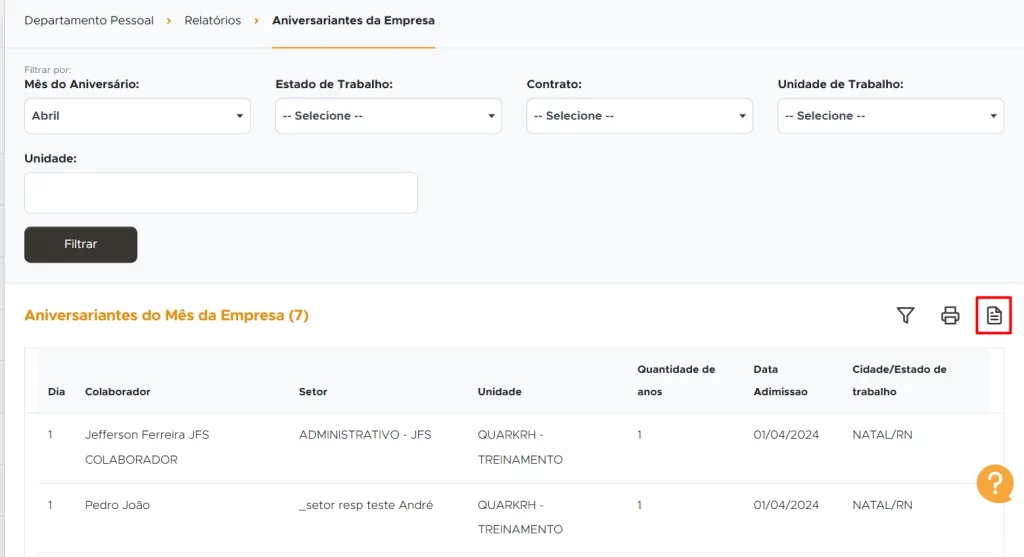Click the Setor column header
1024x557 pixels.
[313, 392]
